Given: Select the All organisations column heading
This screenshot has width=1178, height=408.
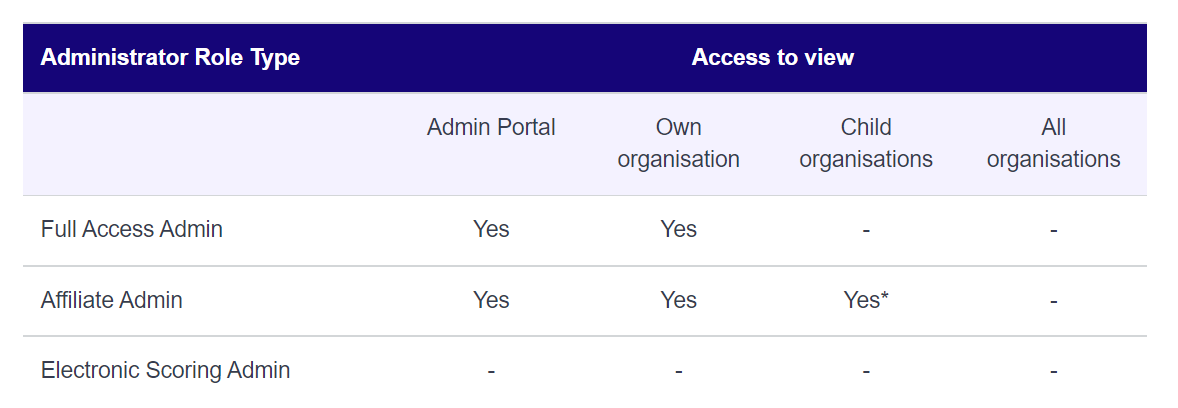Looking at the screenshot, I should [x=1053, y=144].
